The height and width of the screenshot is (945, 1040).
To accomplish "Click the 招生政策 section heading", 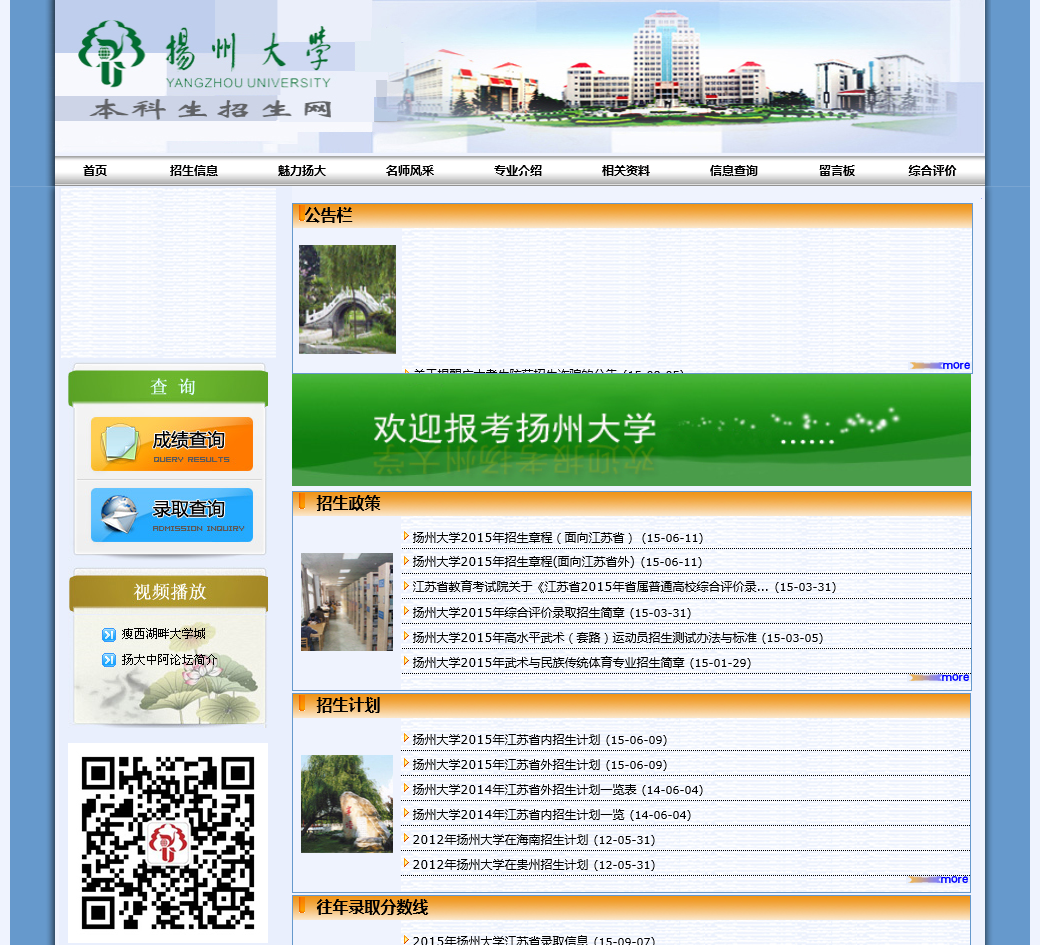I will click(x=348, y=503).
